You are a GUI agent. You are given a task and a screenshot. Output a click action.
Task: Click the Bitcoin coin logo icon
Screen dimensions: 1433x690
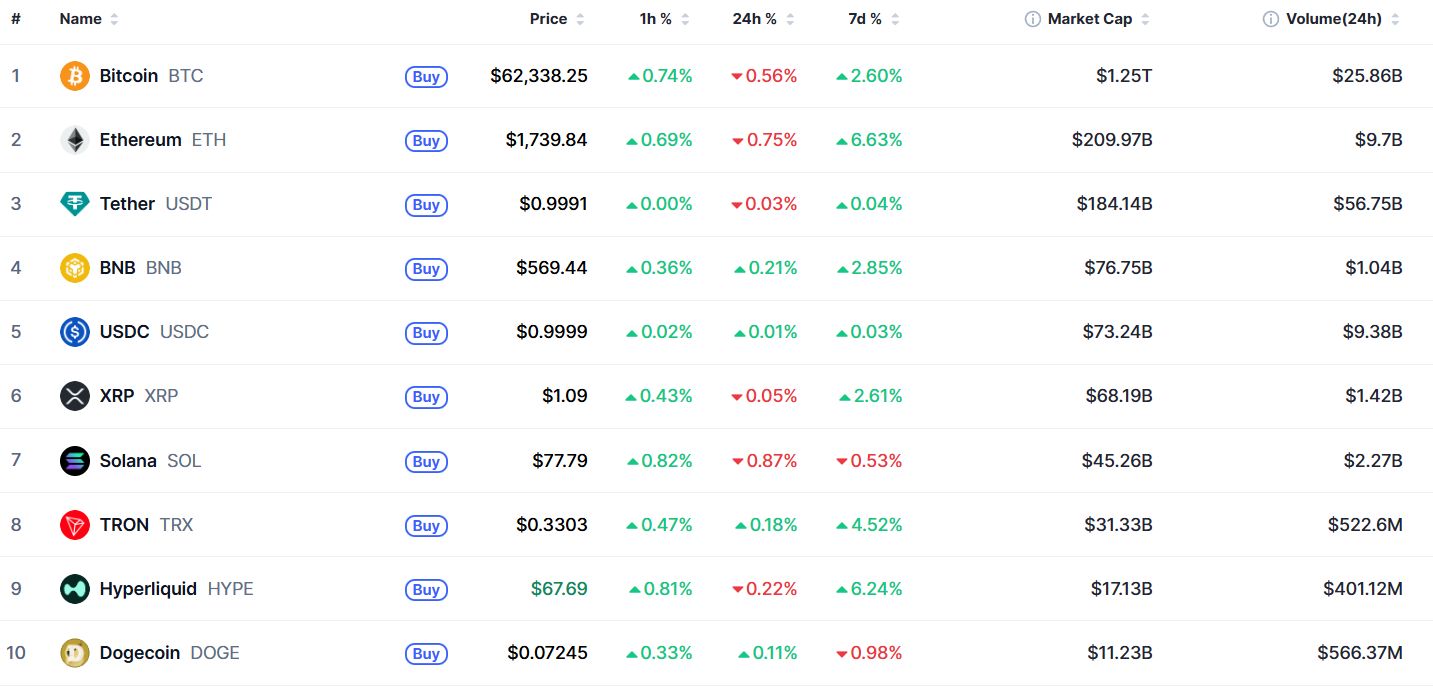[x=75, y=76]
